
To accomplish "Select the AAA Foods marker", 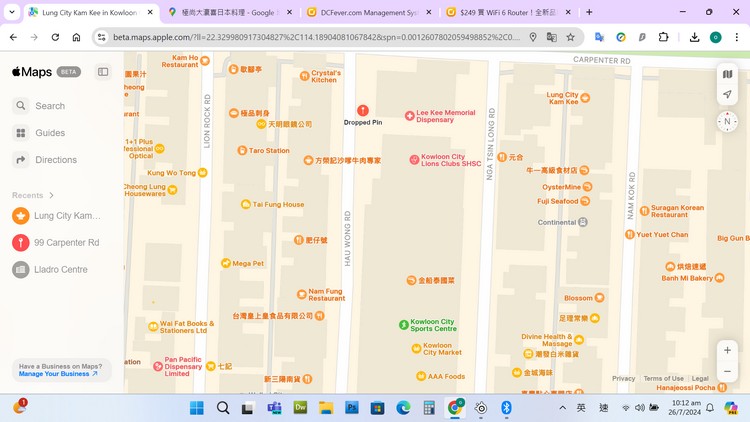I will [421, 376].
